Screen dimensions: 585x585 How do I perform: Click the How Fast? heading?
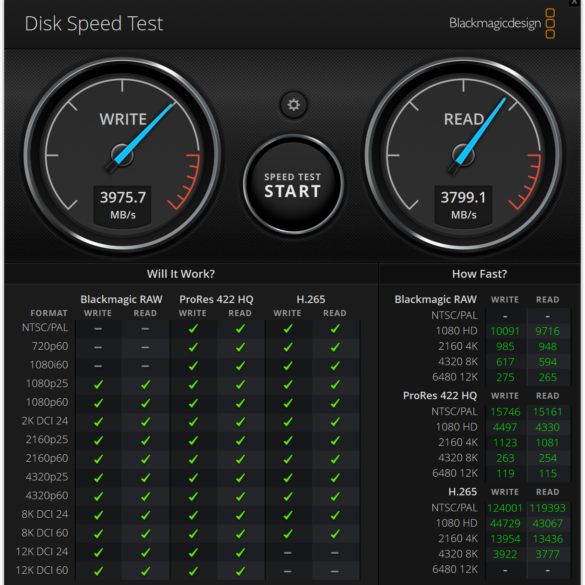479,274
